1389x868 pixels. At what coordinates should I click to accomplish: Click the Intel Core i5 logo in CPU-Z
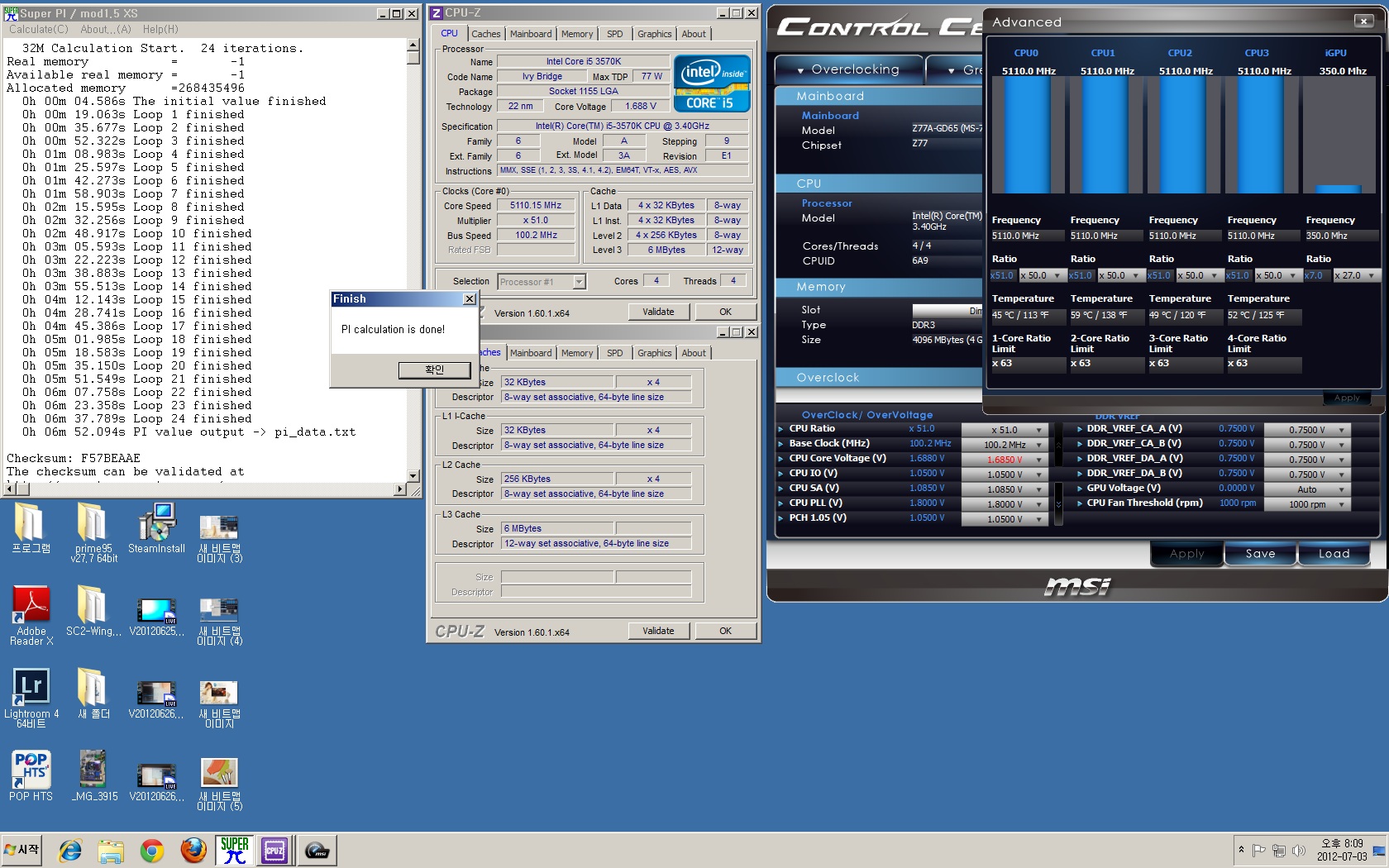click(712, 83)
